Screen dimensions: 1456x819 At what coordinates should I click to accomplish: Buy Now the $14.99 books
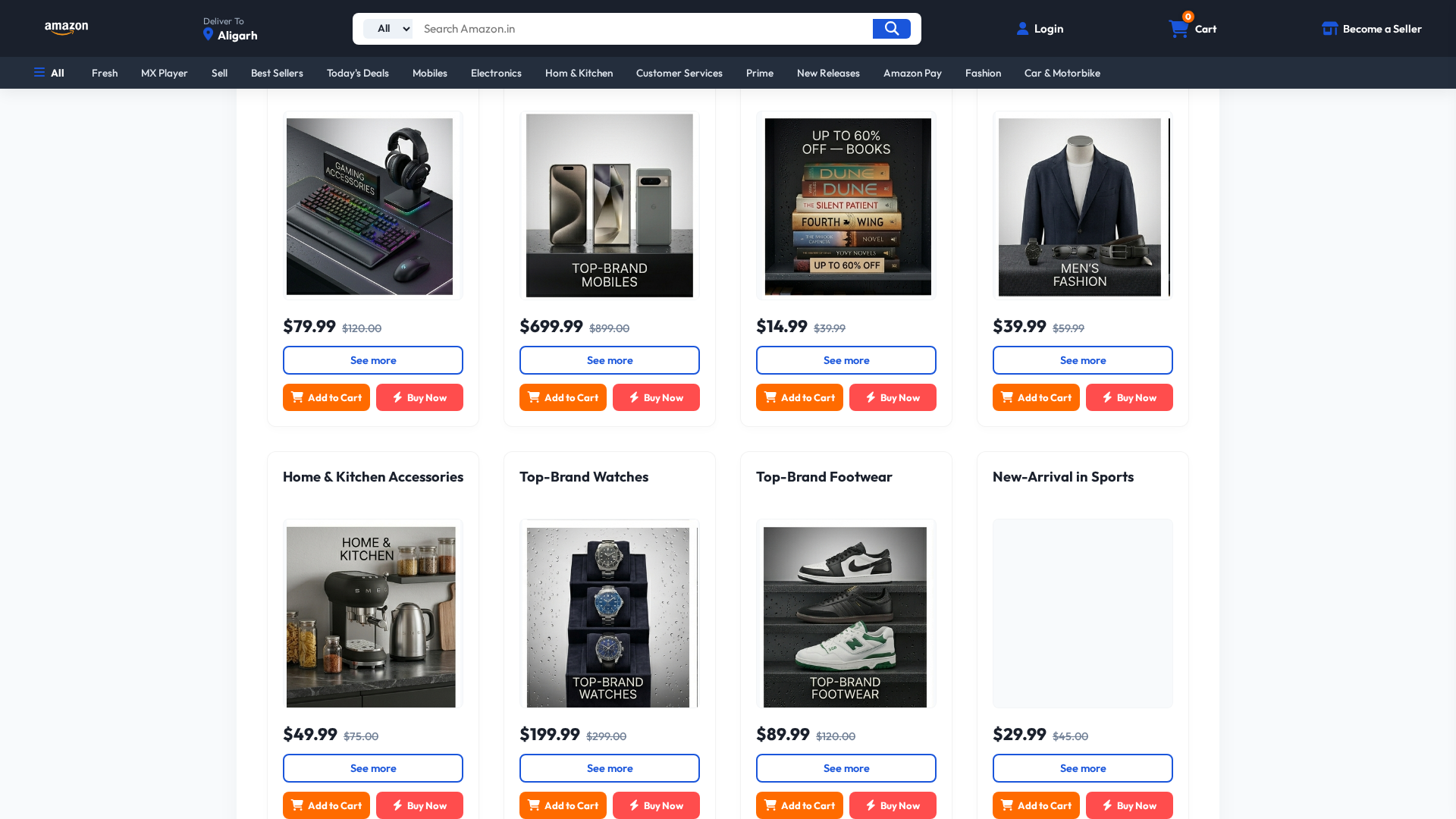pos(893,397)
